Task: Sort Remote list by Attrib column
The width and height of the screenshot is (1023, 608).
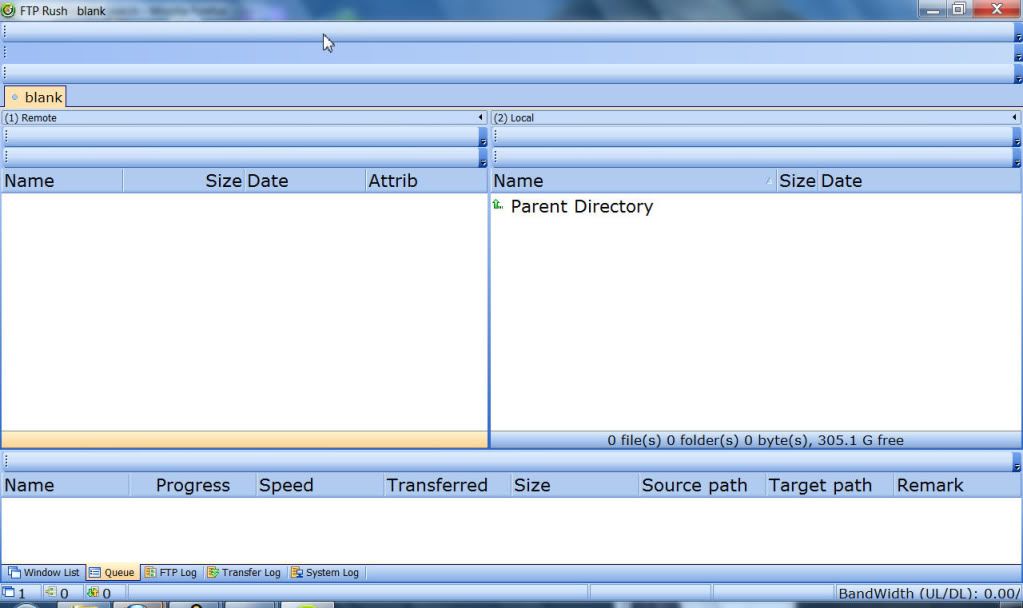Action: pyautogui.click(x=425, y=181)
